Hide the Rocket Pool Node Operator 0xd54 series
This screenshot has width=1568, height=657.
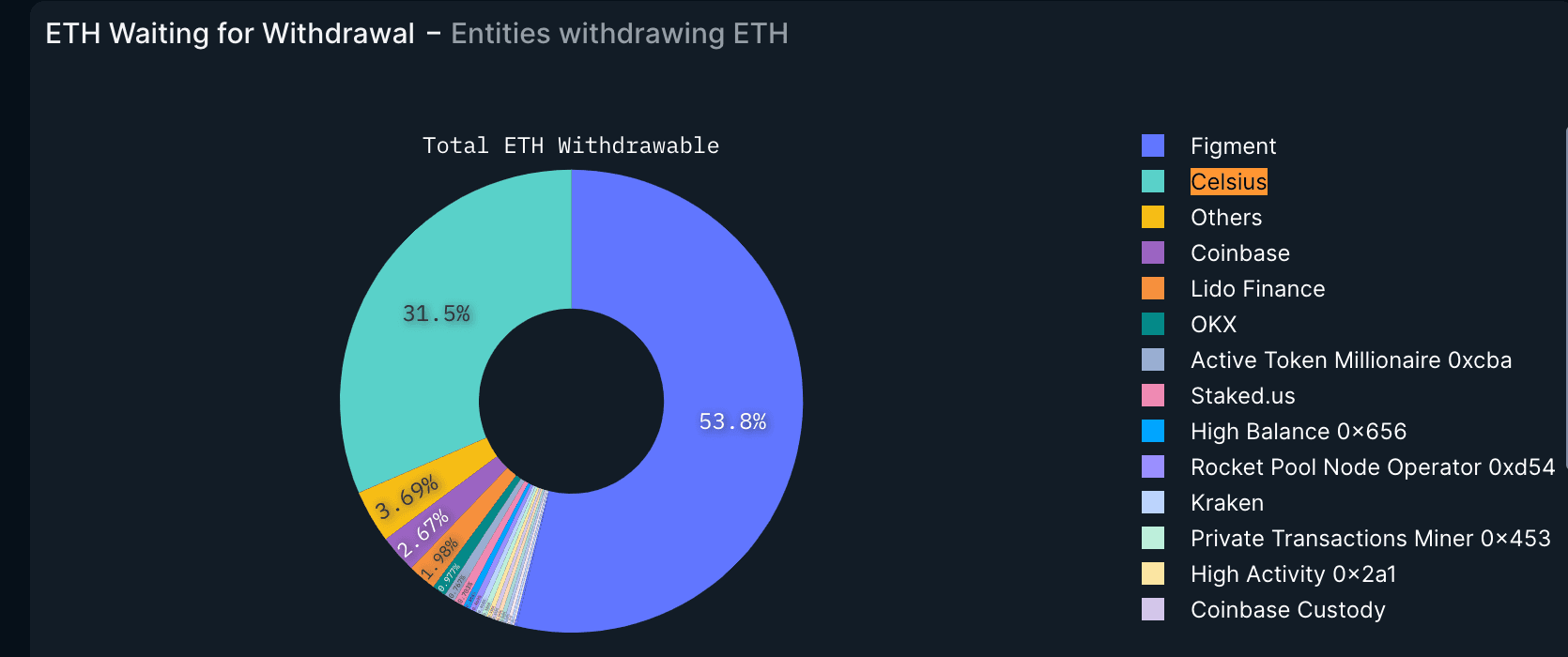coord(1372,467)
